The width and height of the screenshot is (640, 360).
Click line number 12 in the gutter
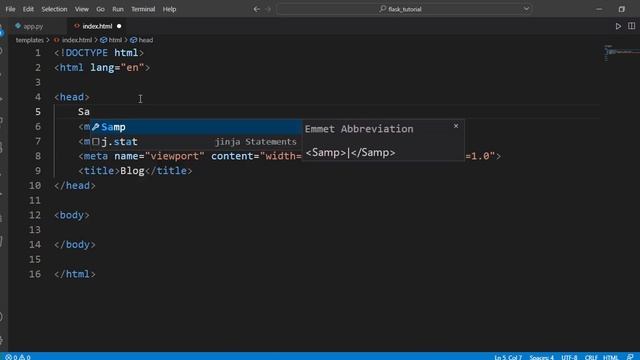click(35, 215)
